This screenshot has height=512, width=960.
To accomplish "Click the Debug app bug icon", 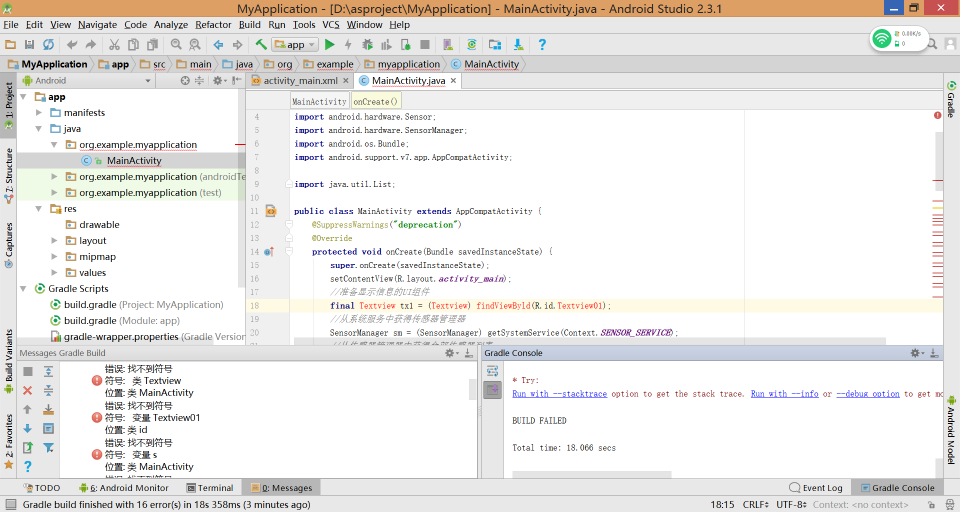I will pos(367,45).
